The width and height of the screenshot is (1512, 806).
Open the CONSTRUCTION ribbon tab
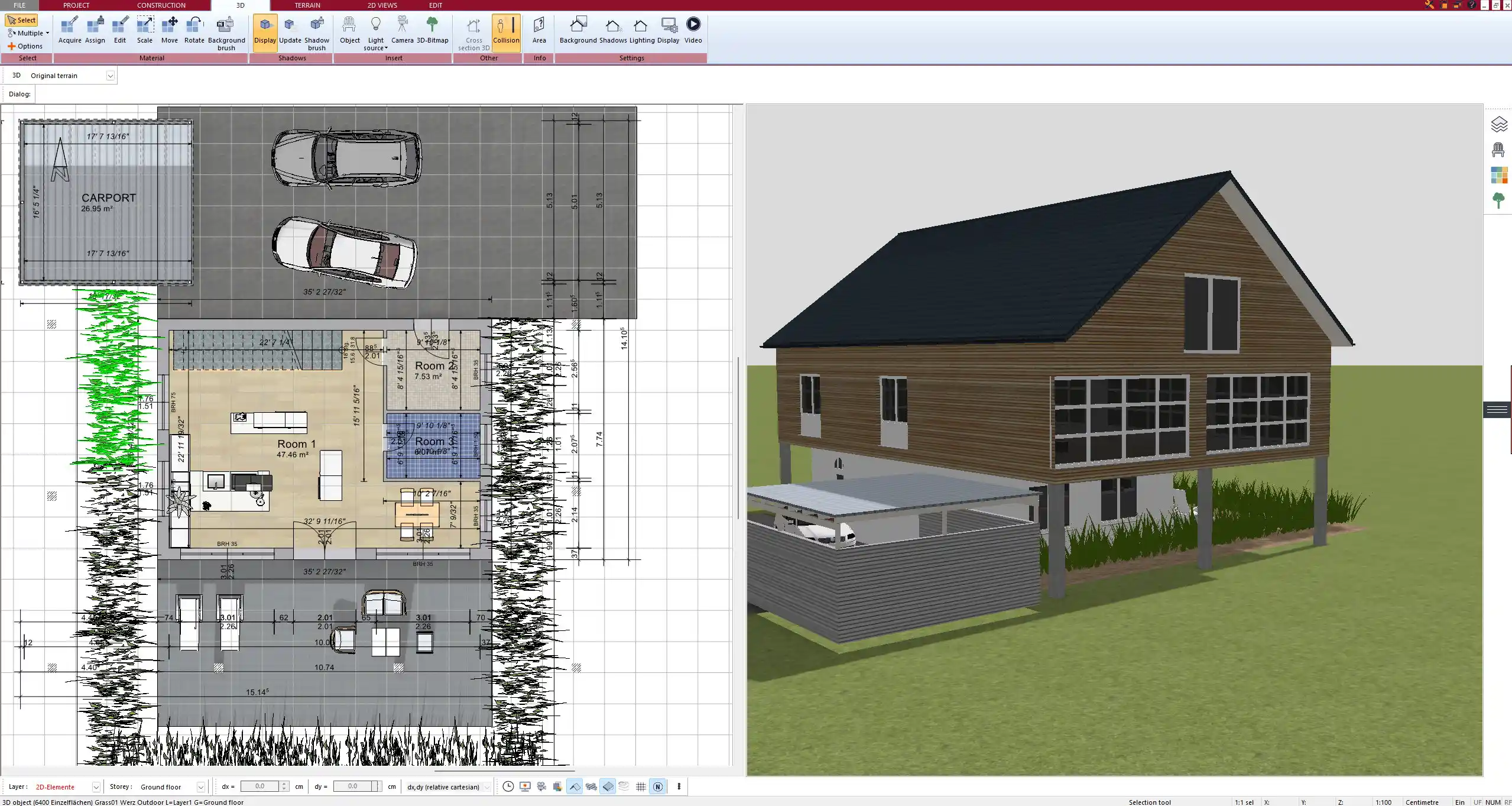click(x=161, y=5)
